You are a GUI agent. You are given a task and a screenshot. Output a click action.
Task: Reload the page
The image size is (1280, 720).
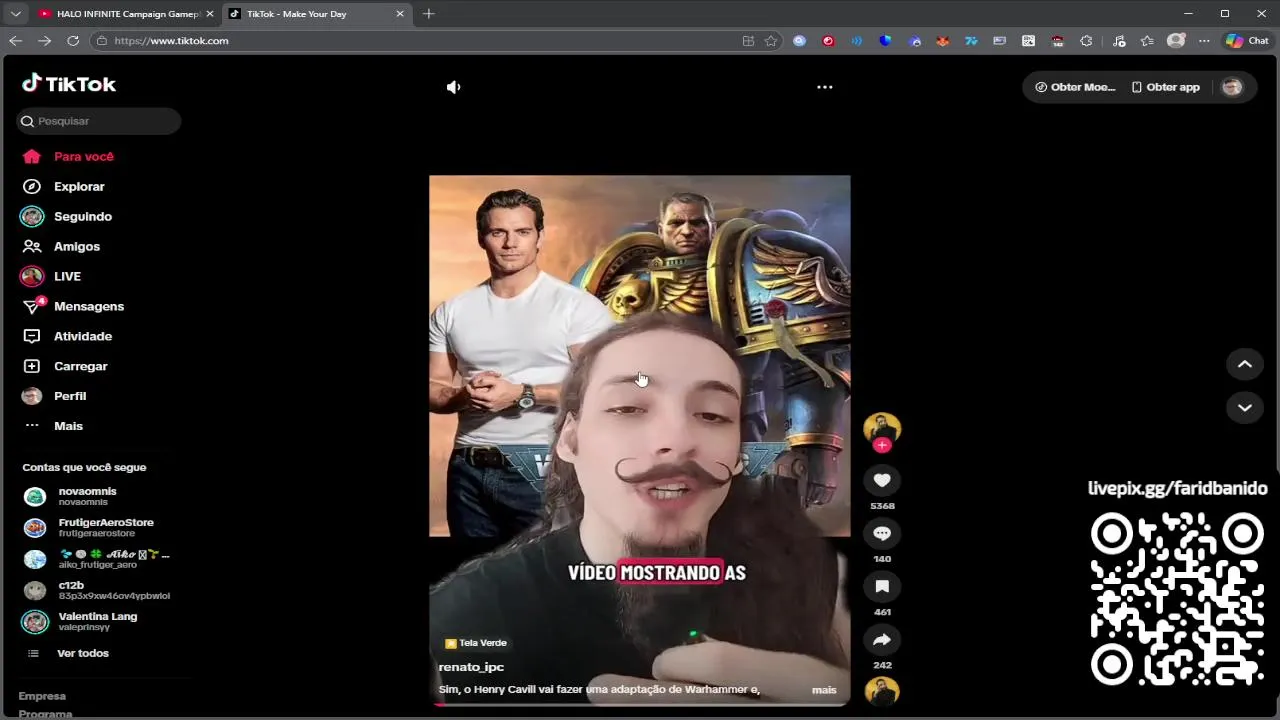tap(73, 41)
